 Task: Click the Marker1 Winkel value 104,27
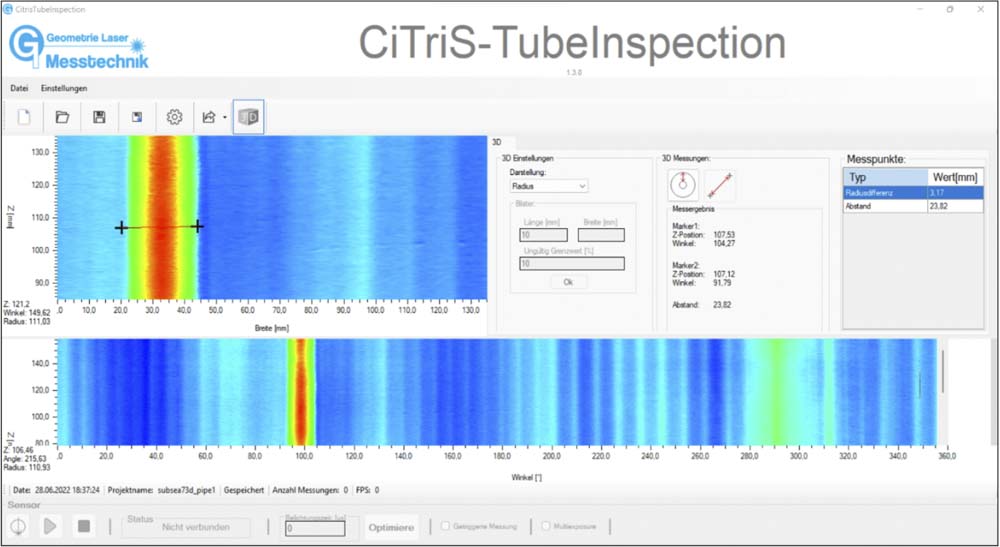click(724, 244)
